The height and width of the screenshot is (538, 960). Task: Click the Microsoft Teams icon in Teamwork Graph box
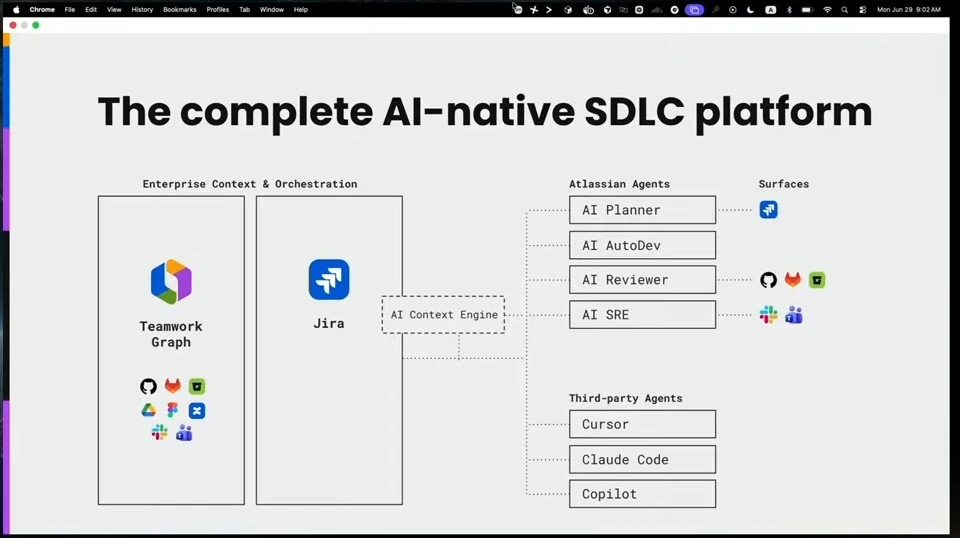point(184,433)
